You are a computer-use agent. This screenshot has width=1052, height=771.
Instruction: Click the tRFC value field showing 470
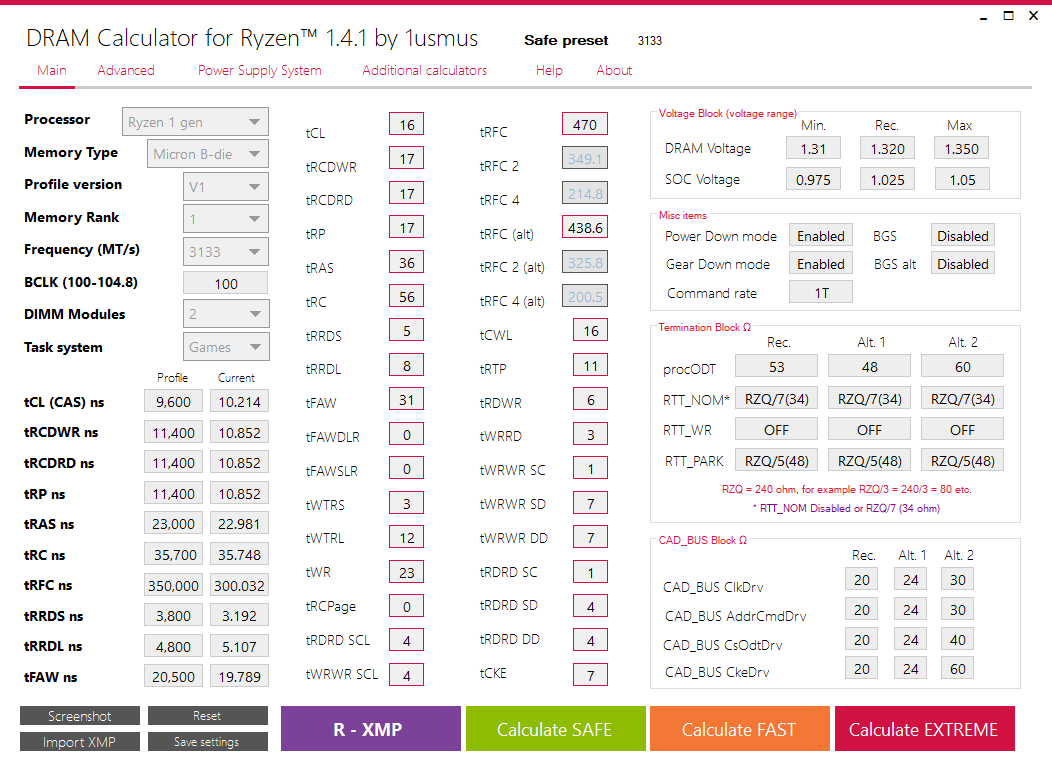coord(584,125)
